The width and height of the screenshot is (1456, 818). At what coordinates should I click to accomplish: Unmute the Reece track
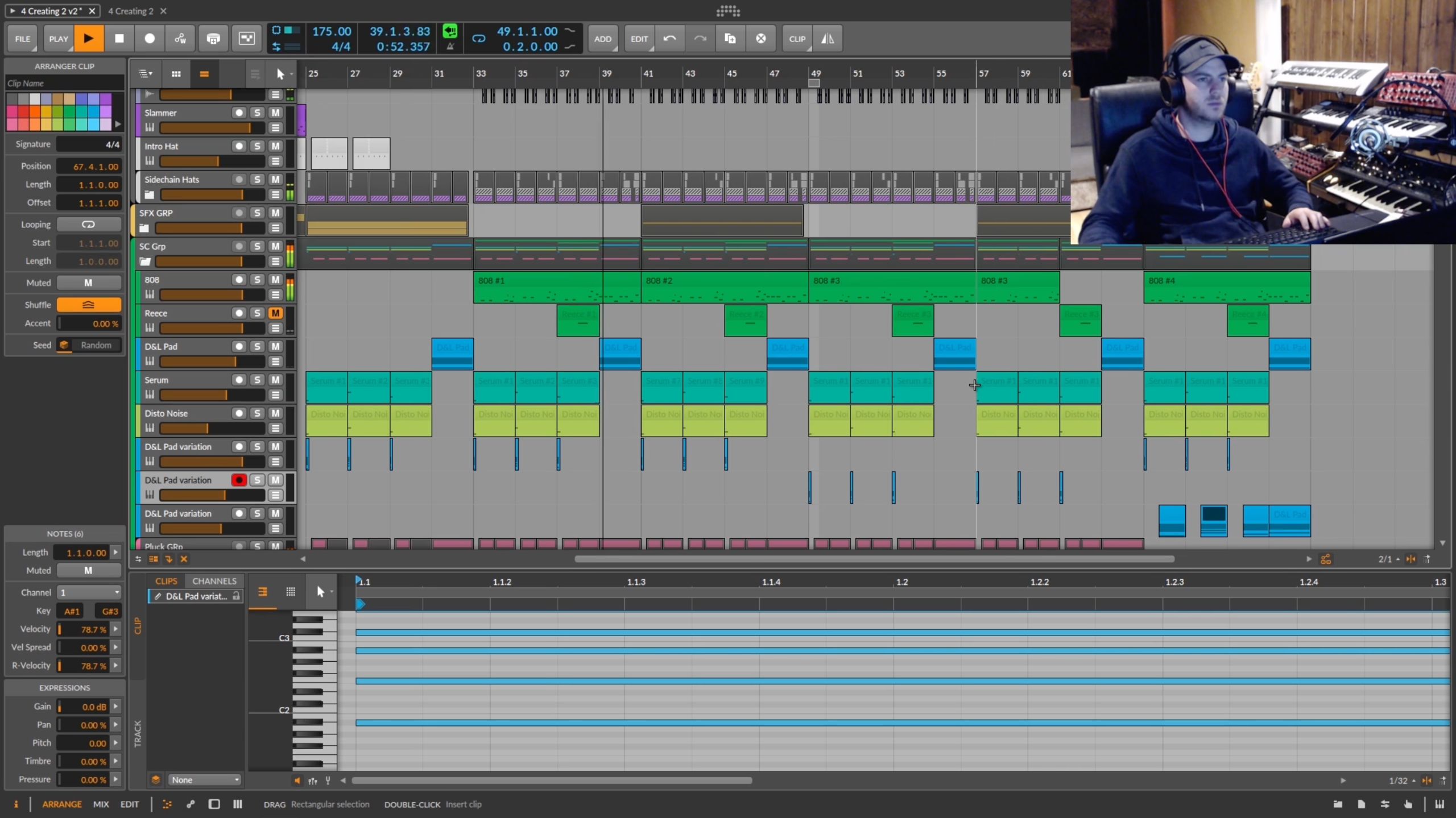point(275,313)
